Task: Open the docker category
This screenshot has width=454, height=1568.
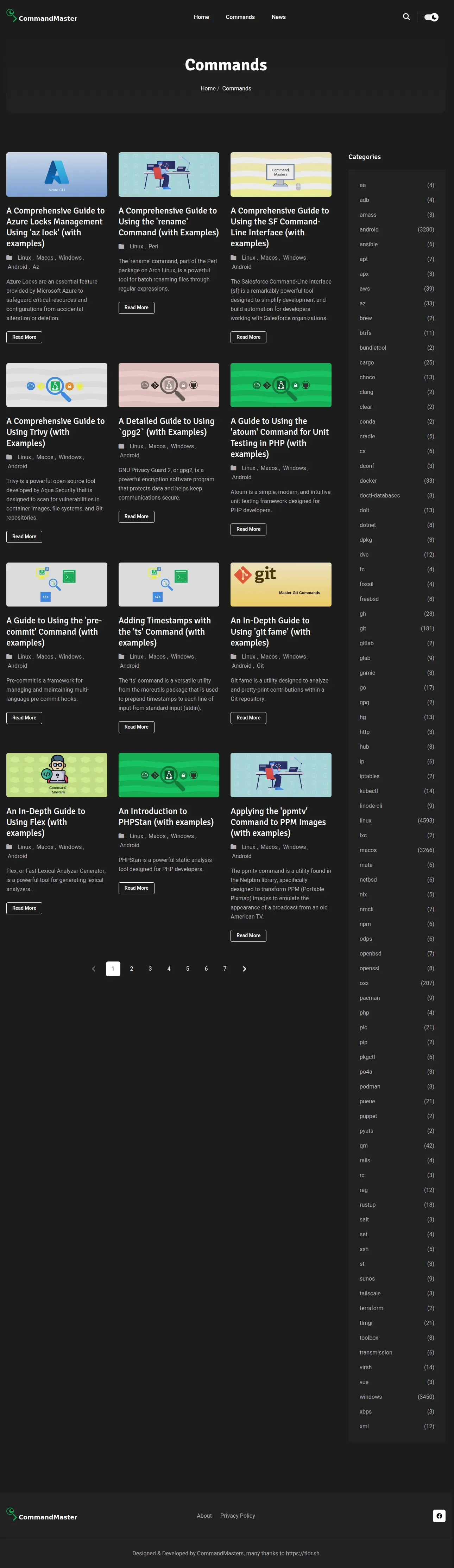Action: click(397, 481)
